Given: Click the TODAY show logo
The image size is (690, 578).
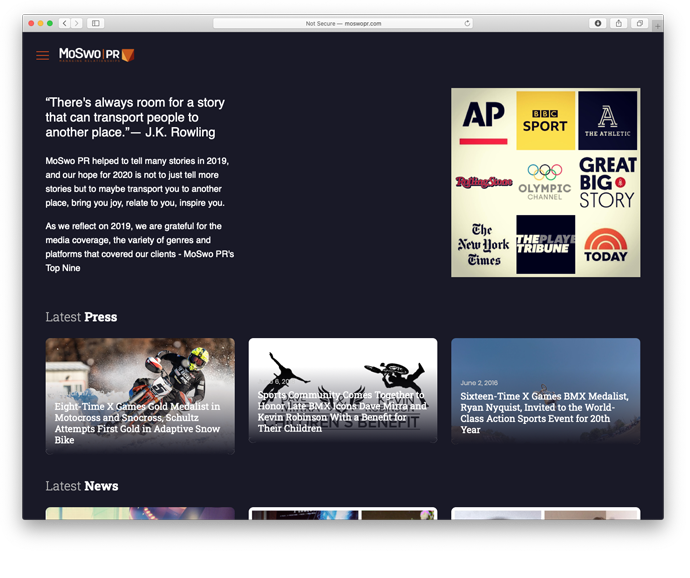Looking at the screenshot, I should point(606,245).
